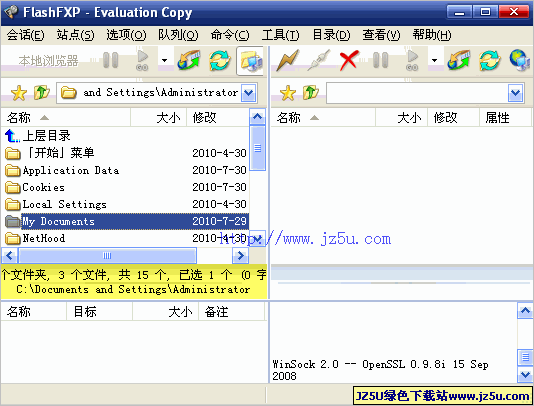The height and width of the screenshot is (406, 534).
Task: Click the left file list vertical scrollbar thumb
Action: [x=257, y=148]
